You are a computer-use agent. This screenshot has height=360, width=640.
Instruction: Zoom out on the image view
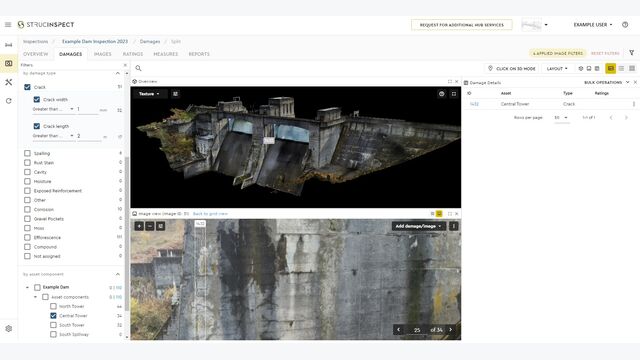click(x=150, y=226)
